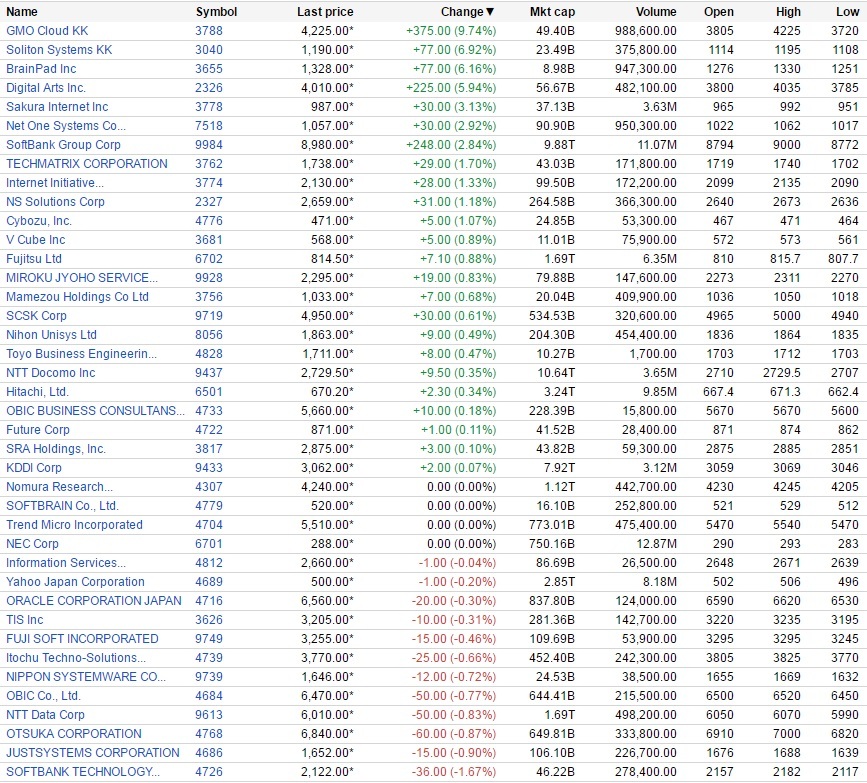Open FUJI SOFT INCORPORATED link
The image size is (867, 783).
[82, 639]
